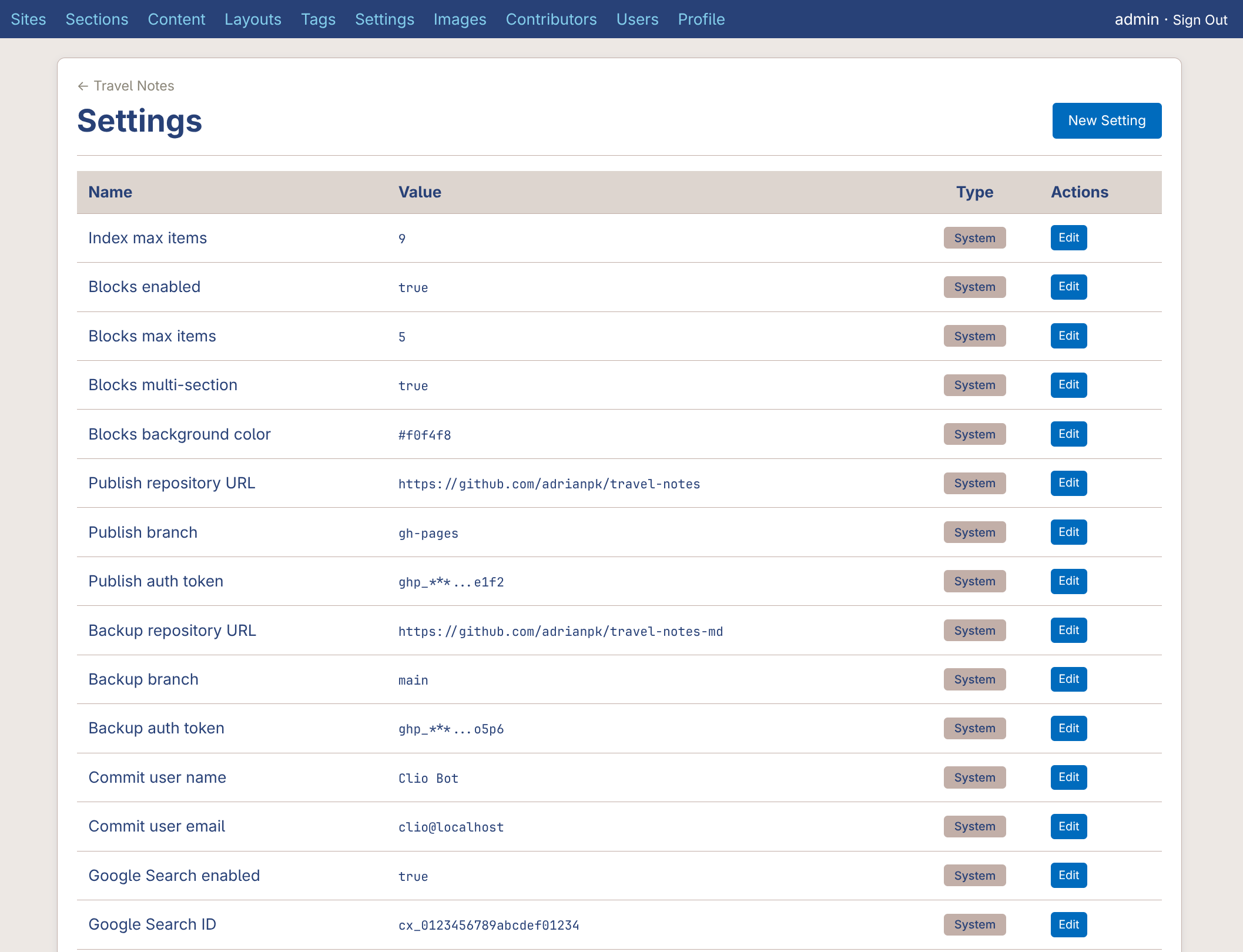Click the back arrow to return to Travel Notes
The width and height of the screenshot is (1243, 952).
pyautogui.click(x=83, y=86)
